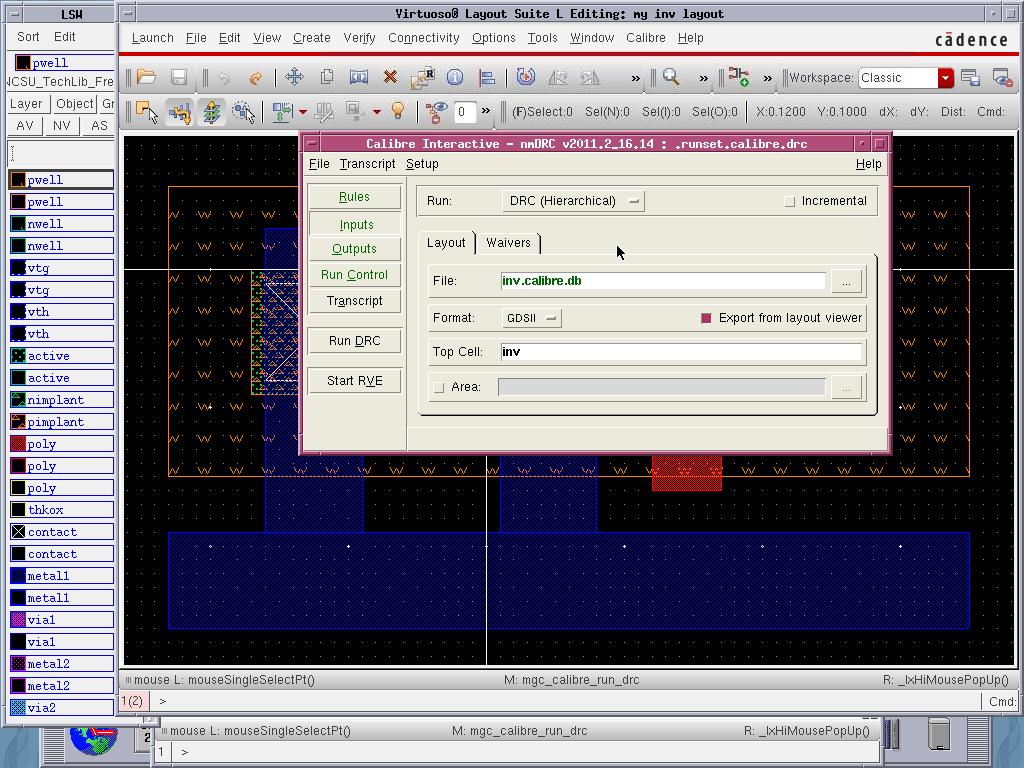Click the Object button in LSW
The width and height of the screenshot is (1024, 768).
[74, 104]
